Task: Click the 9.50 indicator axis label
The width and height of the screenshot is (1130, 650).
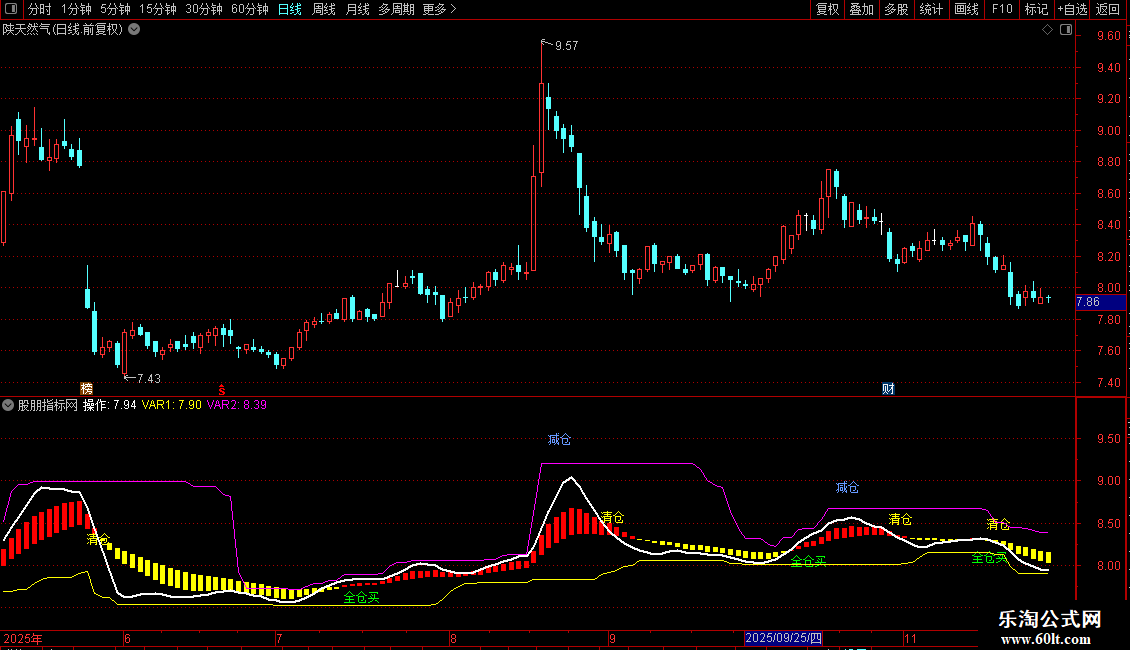Action: point(1108,439)
